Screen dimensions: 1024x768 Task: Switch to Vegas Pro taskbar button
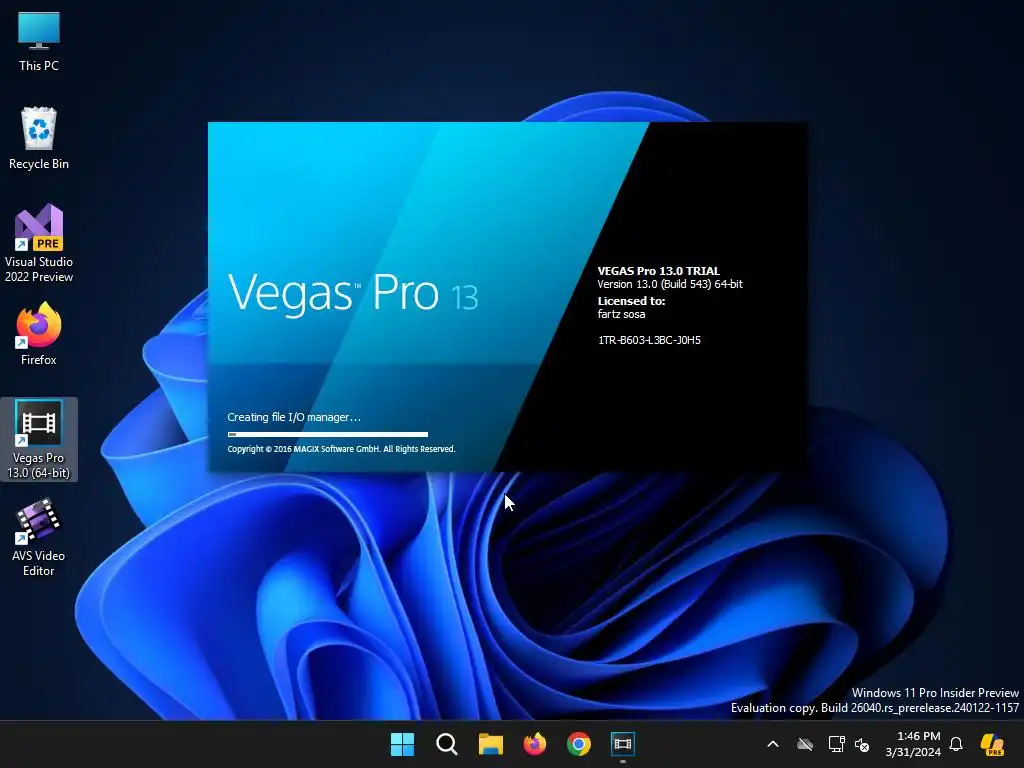tap(623, 744)
